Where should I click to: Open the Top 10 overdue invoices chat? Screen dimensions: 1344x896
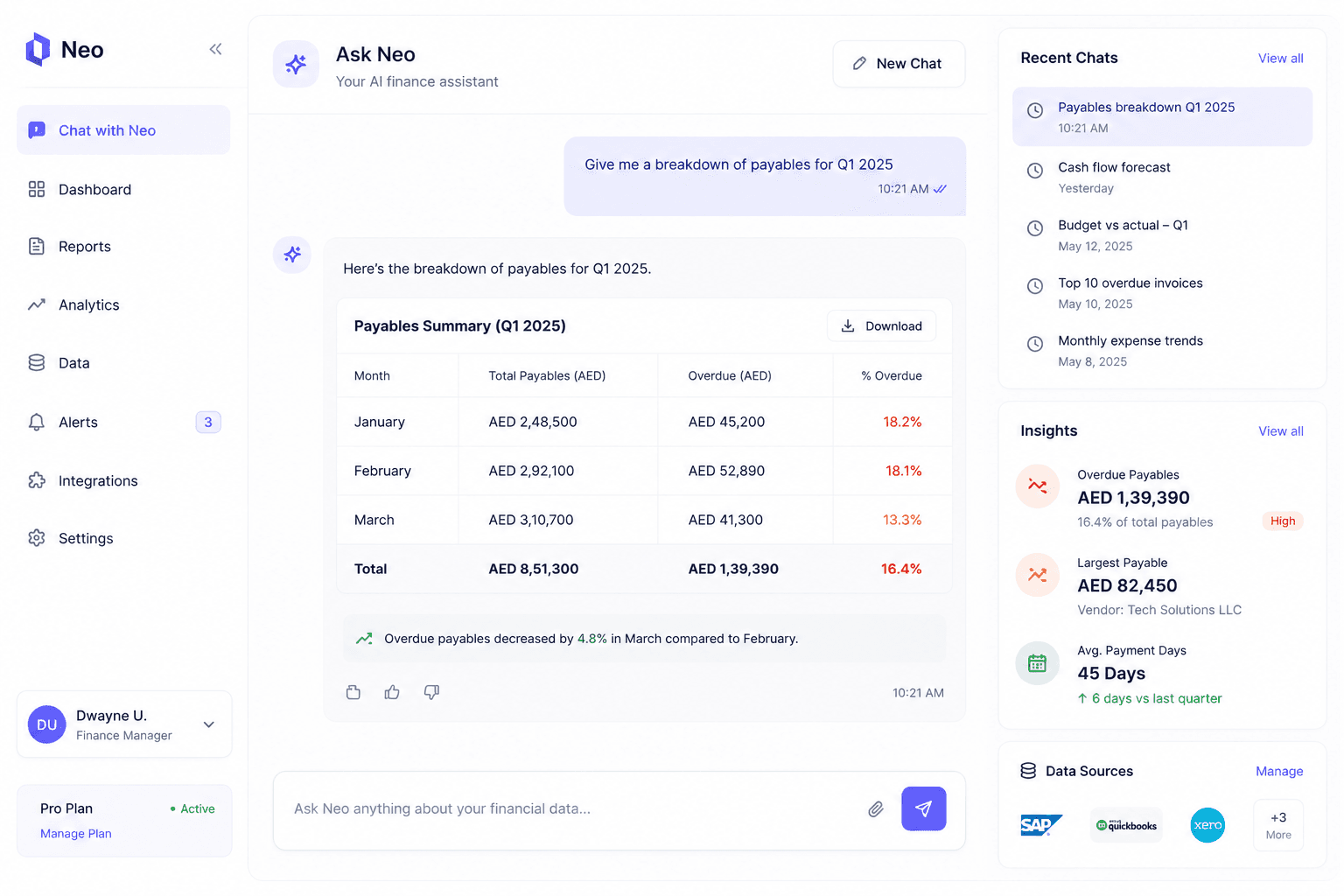tap(1162, 292)
